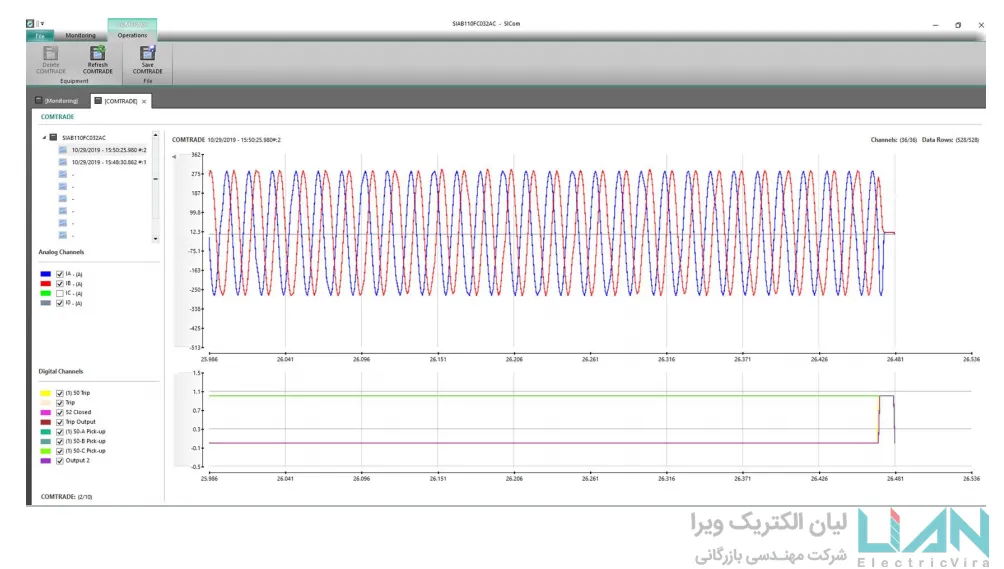This screenshot has width=1004, height=569.
Task: Toggle the (1) 50-C Pick-up checkbox
Action: click(60, 451)
